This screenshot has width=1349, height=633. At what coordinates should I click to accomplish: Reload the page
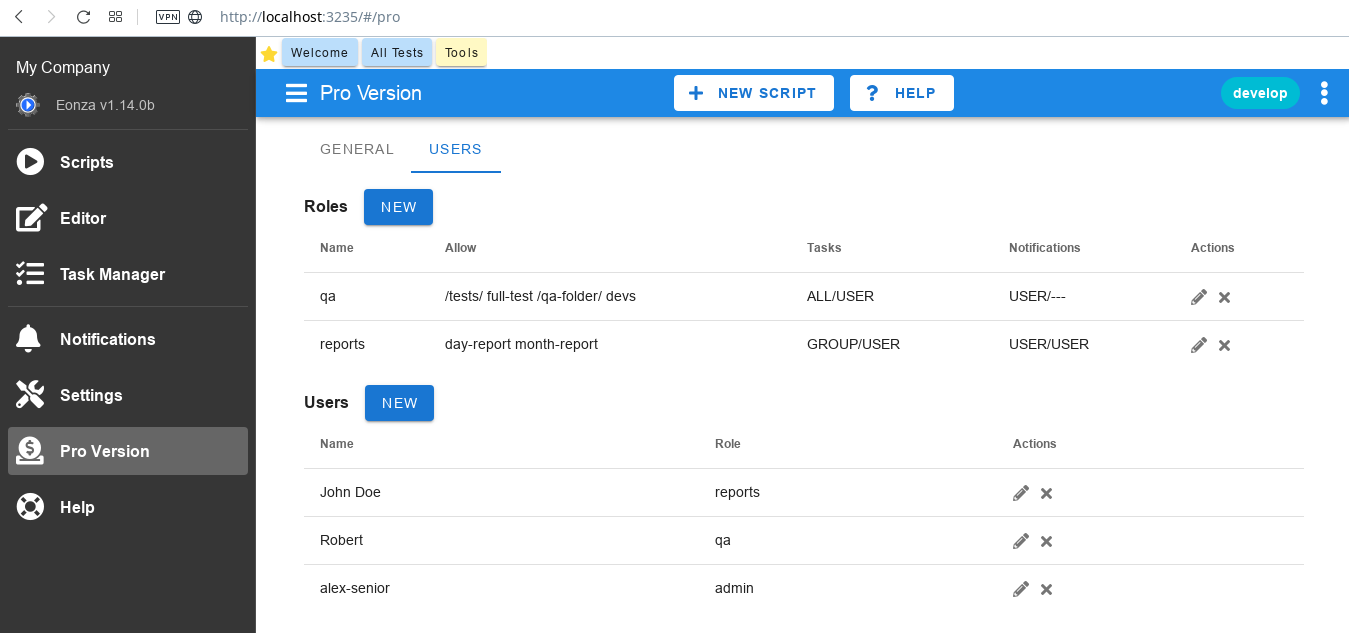click(83, 17)
